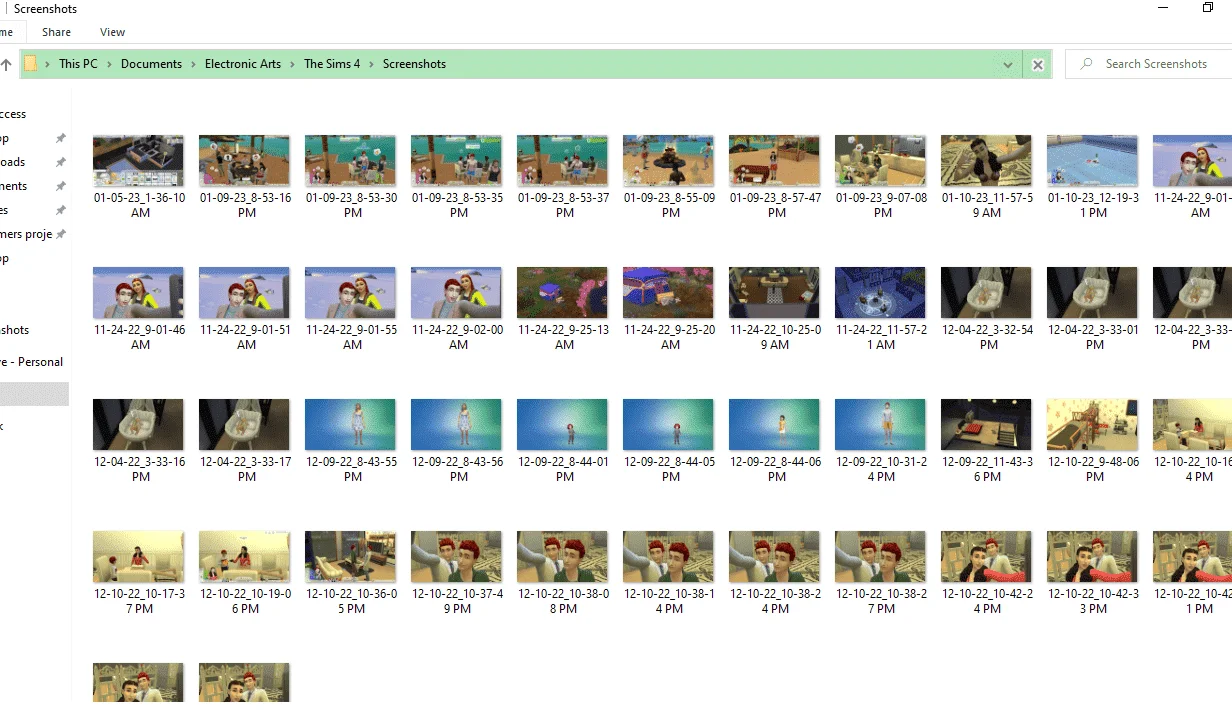
Task: Select thumbnail 11-24-22_9-25-13 AM
Action: click(562, 293)
